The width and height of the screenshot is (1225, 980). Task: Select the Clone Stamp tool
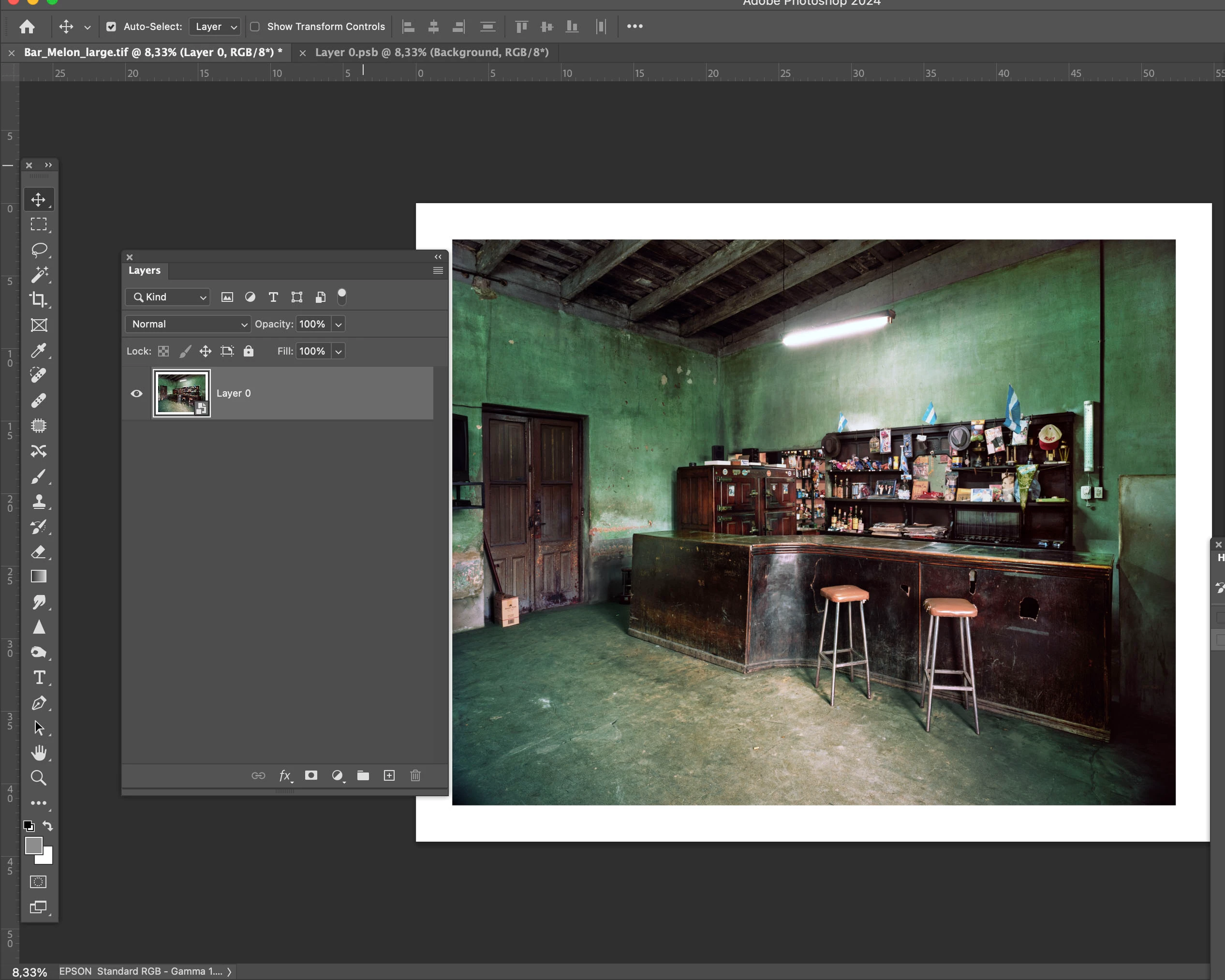(38, 502)
